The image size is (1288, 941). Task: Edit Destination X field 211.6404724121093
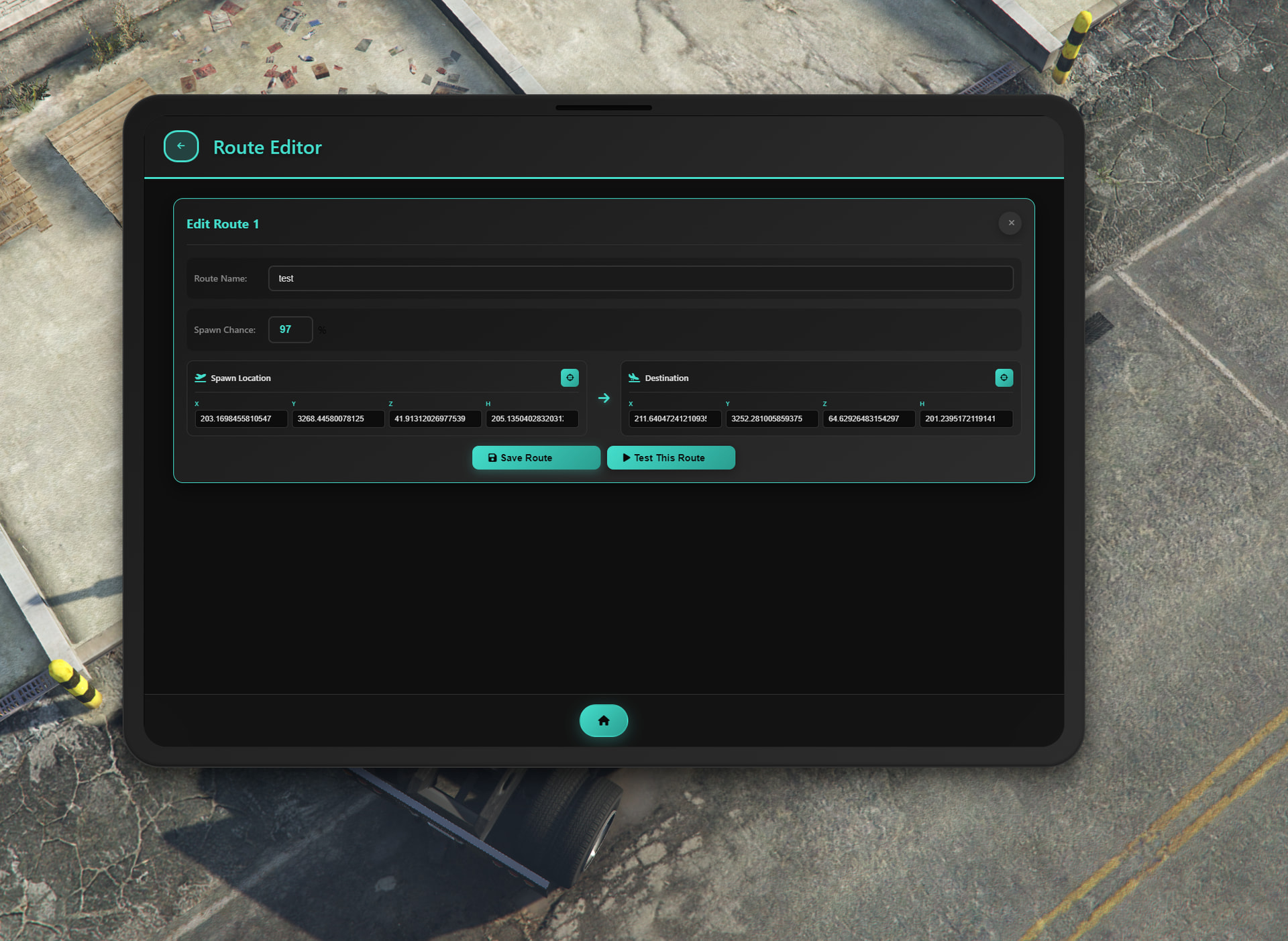pos(675,419)
